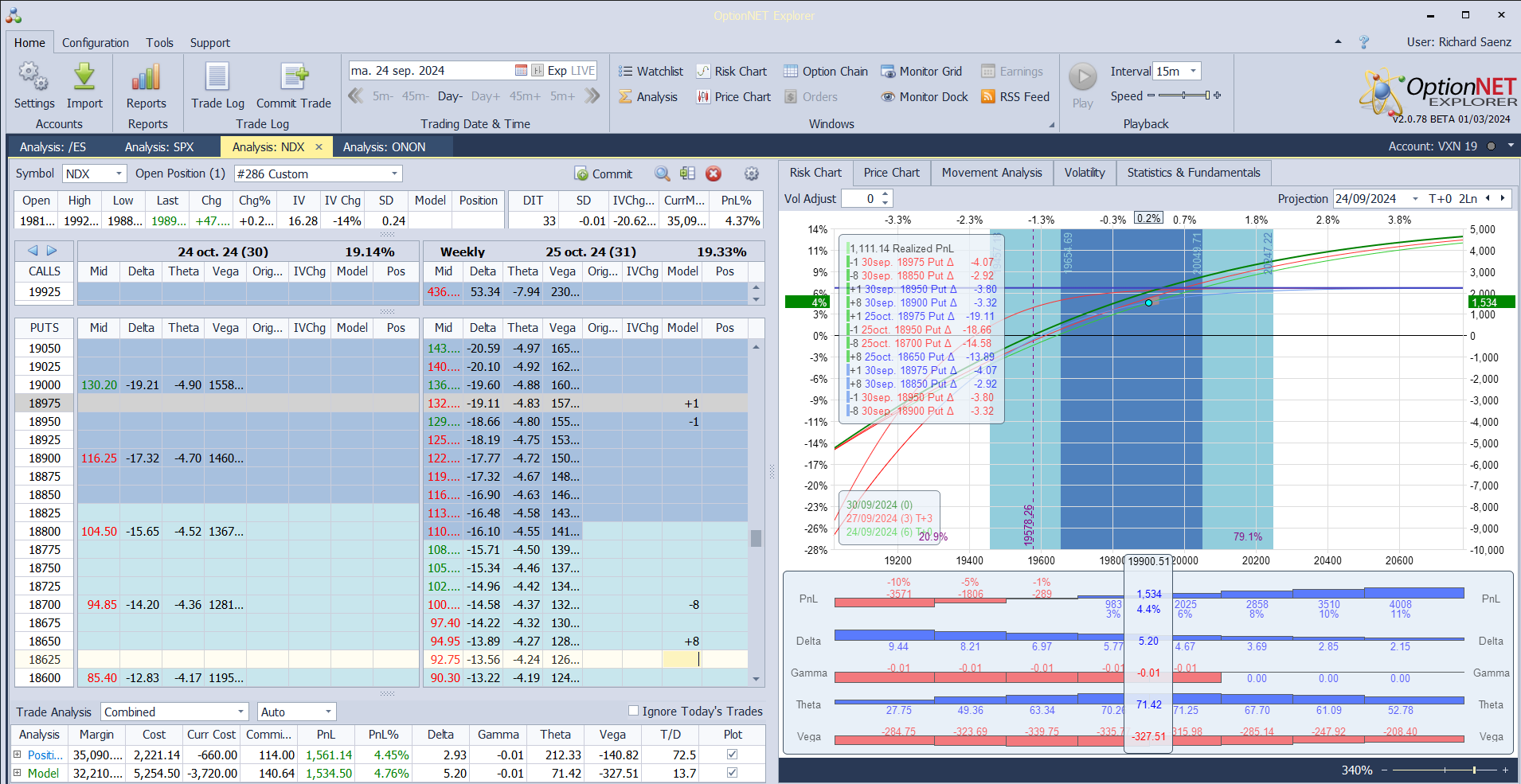Toggle the LIVE mode label

(x=583, y=71)
